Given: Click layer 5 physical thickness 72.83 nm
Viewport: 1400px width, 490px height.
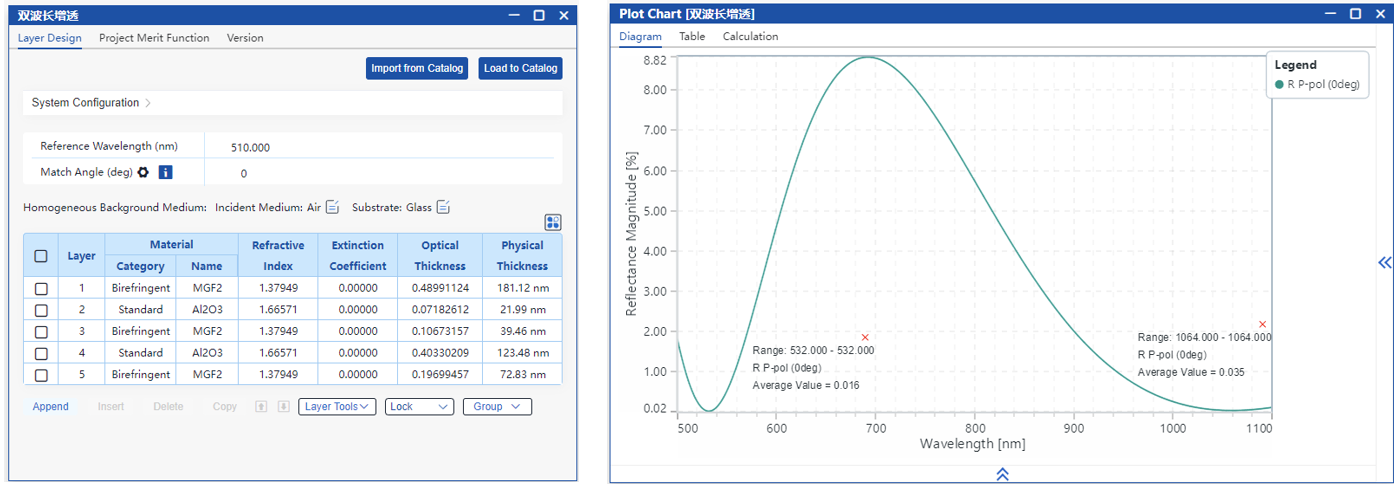Looking at the screenshot, I should (x=522, y=375).
